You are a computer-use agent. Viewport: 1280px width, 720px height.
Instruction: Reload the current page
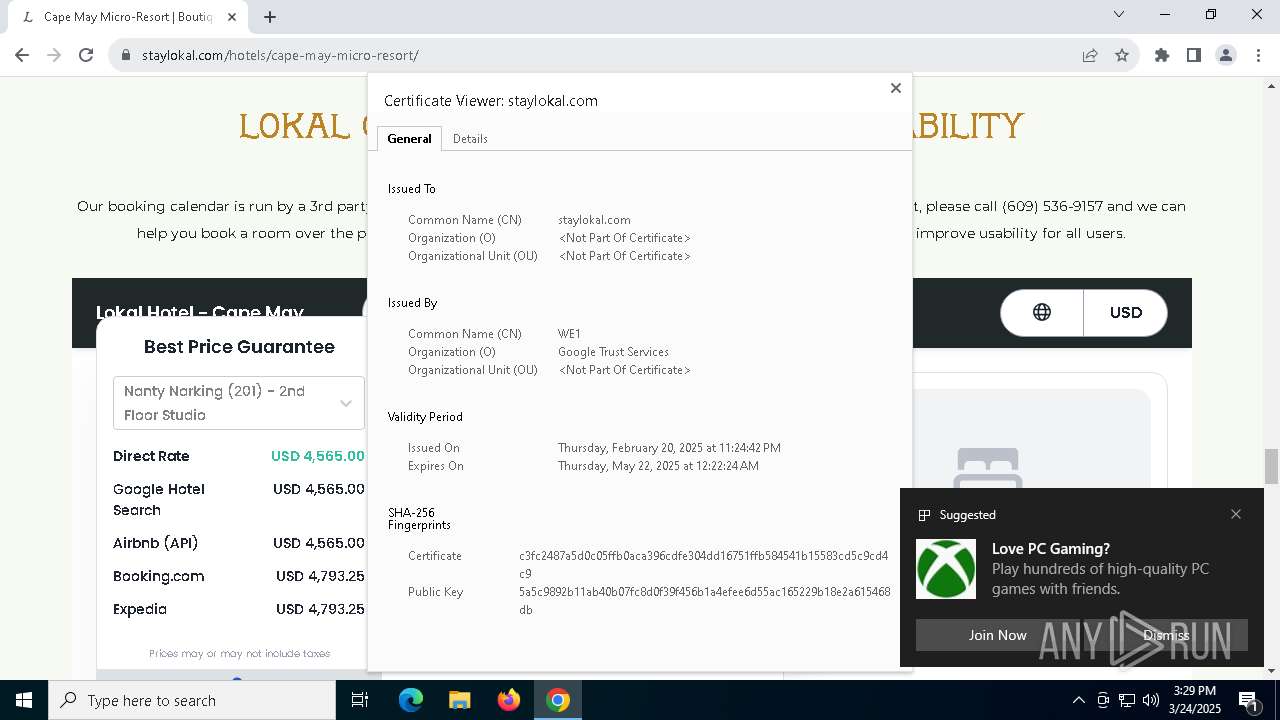click(x=86, y=55)
